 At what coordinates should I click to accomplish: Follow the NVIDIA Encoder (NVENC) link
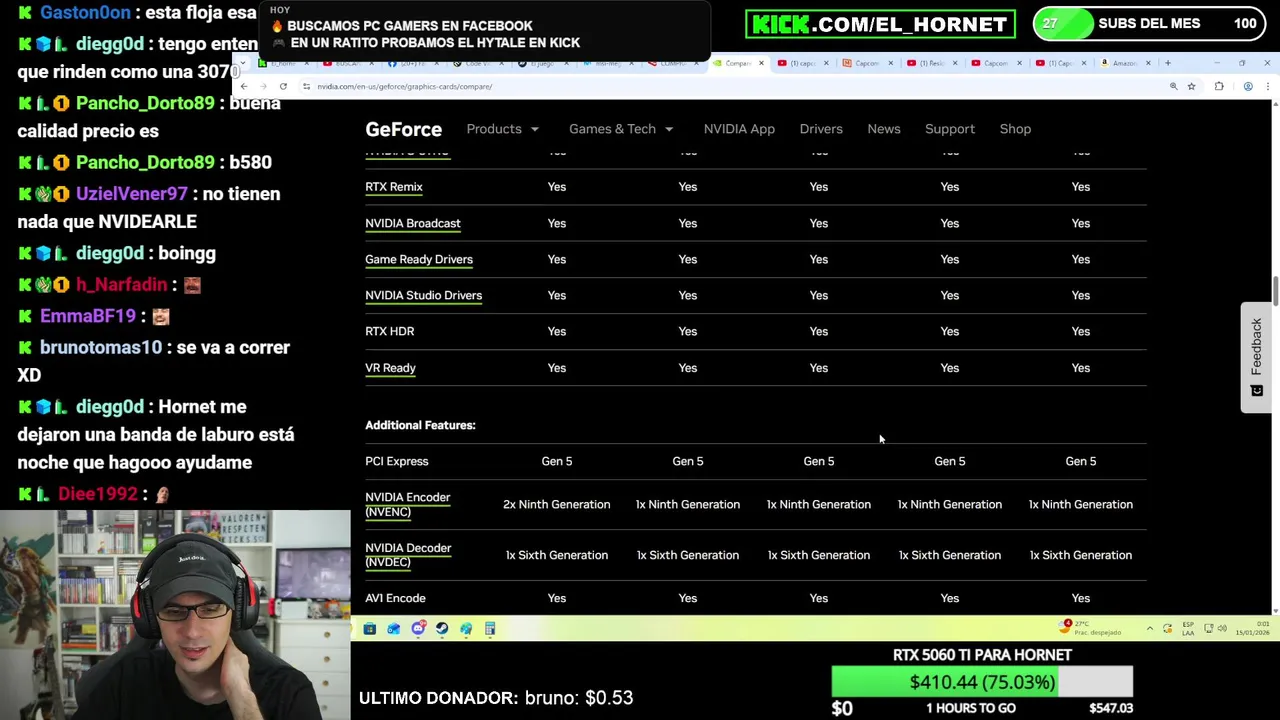click(408, 504)
